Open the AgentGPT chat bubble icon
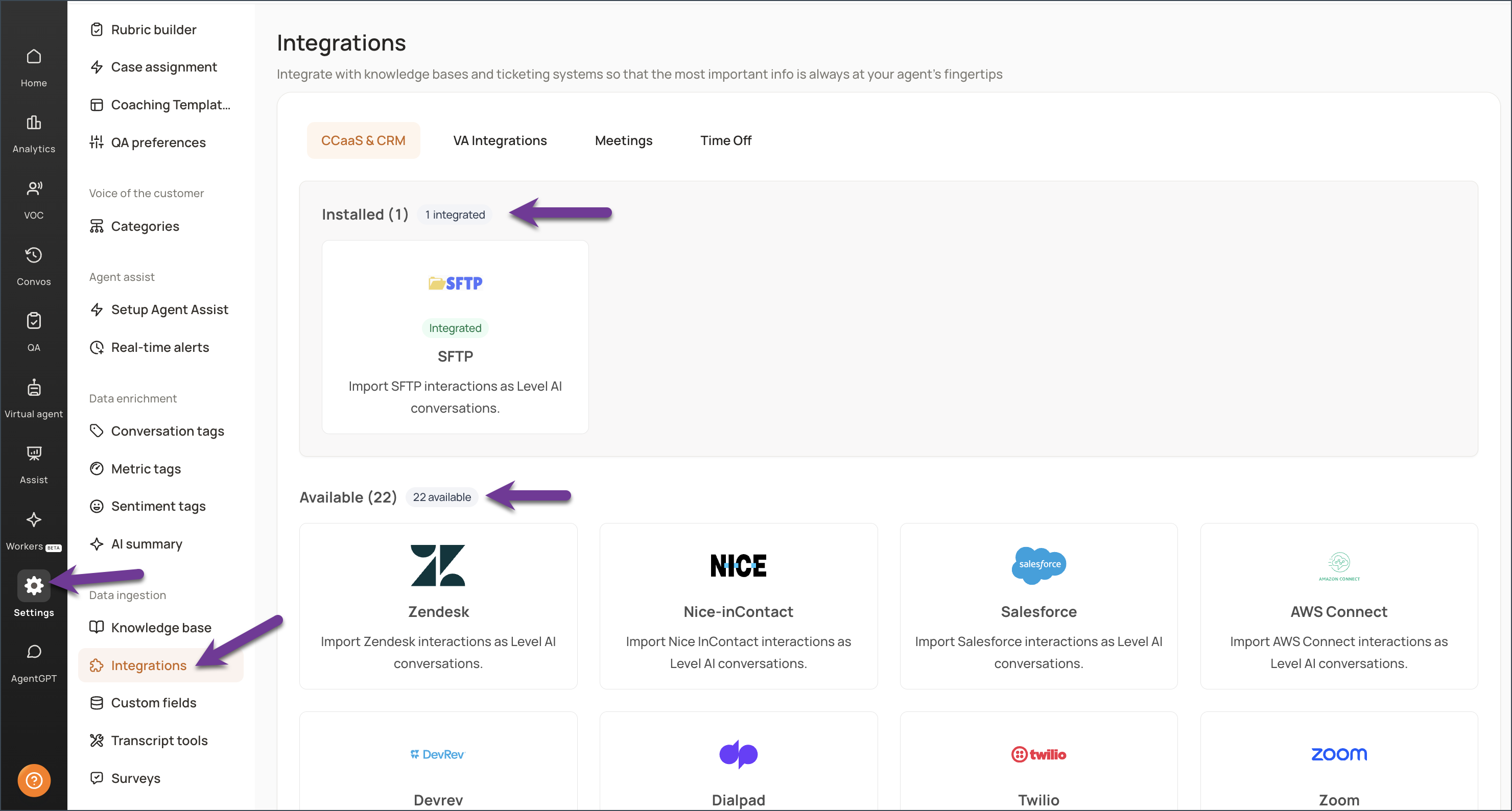This screenshot has height=811, width=1512. pos(33,651)
